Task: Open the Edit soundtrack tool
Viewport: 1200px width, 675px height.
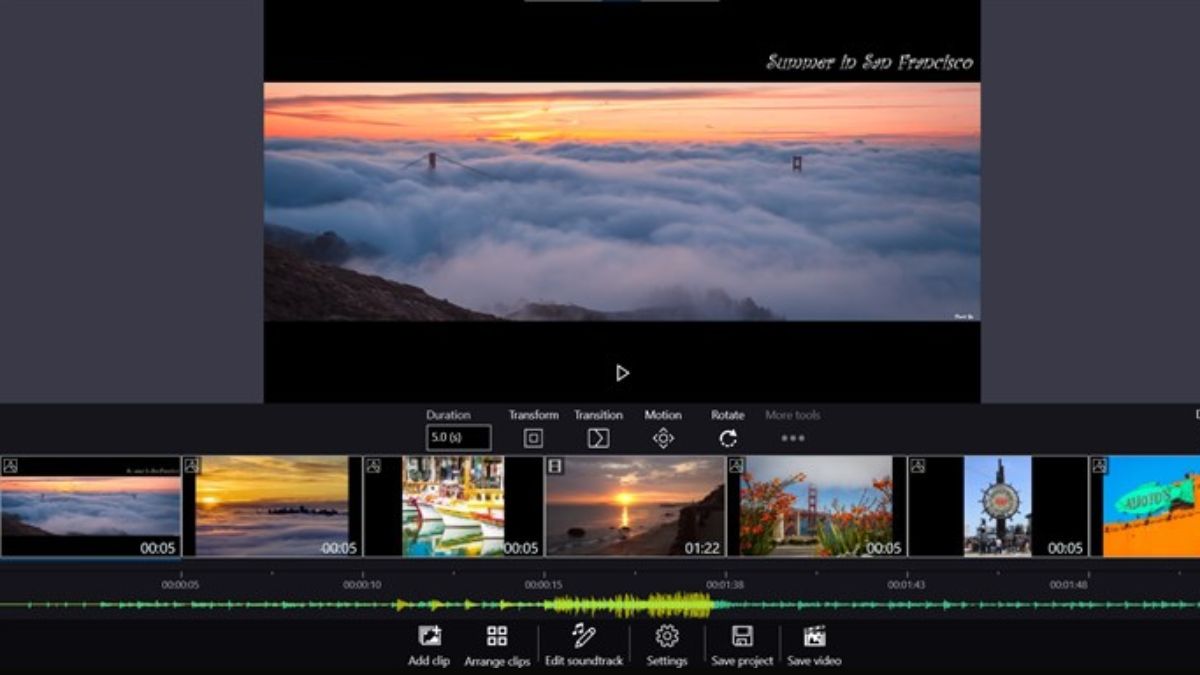Action: pyautogui.click(x=584, y=637)
